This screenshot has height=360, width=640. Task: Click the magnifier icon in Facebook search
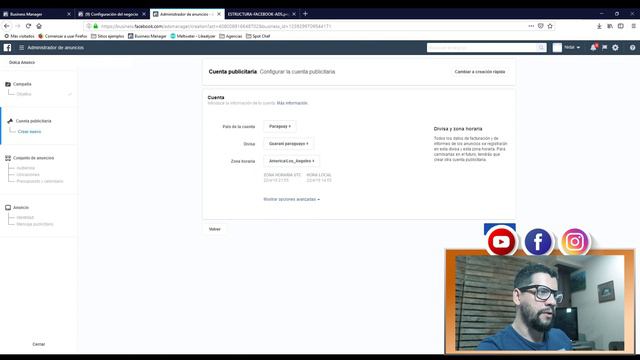click(x=541, y=48)
